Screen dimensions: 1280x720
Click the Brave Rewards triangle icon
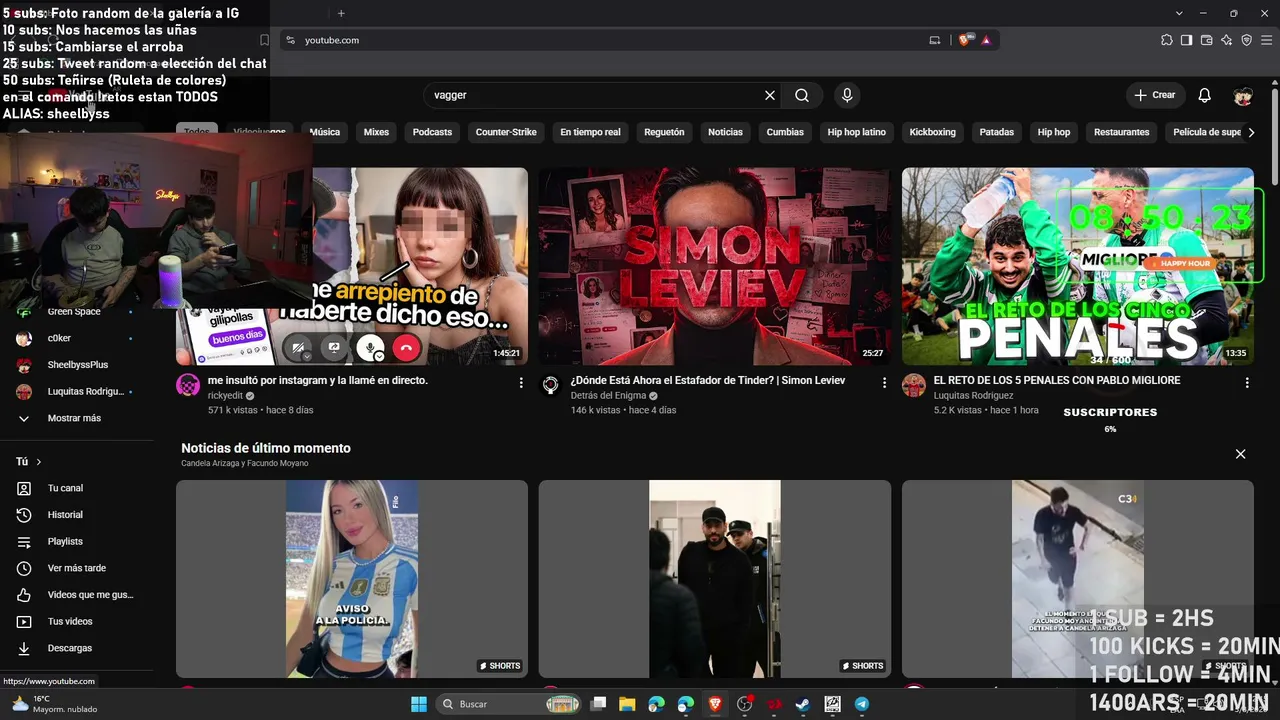pyautogui.click(x=986, y=40)
